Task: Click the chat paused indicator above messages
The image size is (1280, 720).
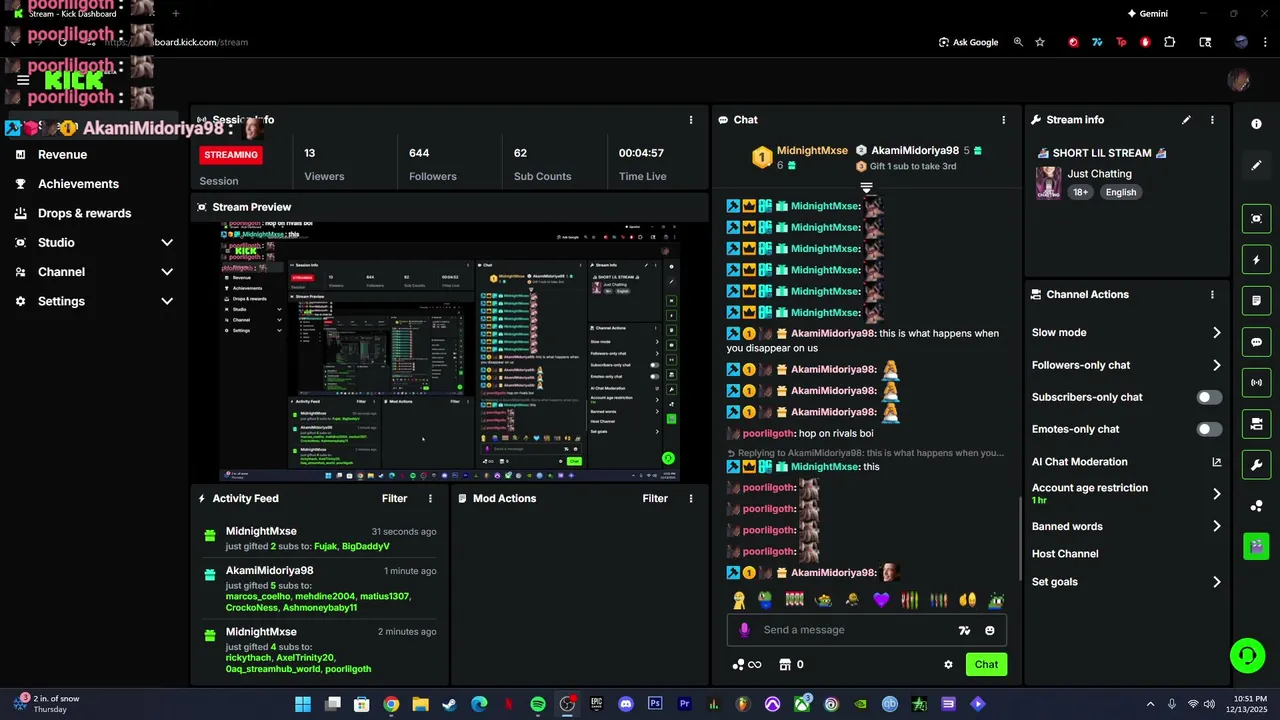Action: (866, 188)
